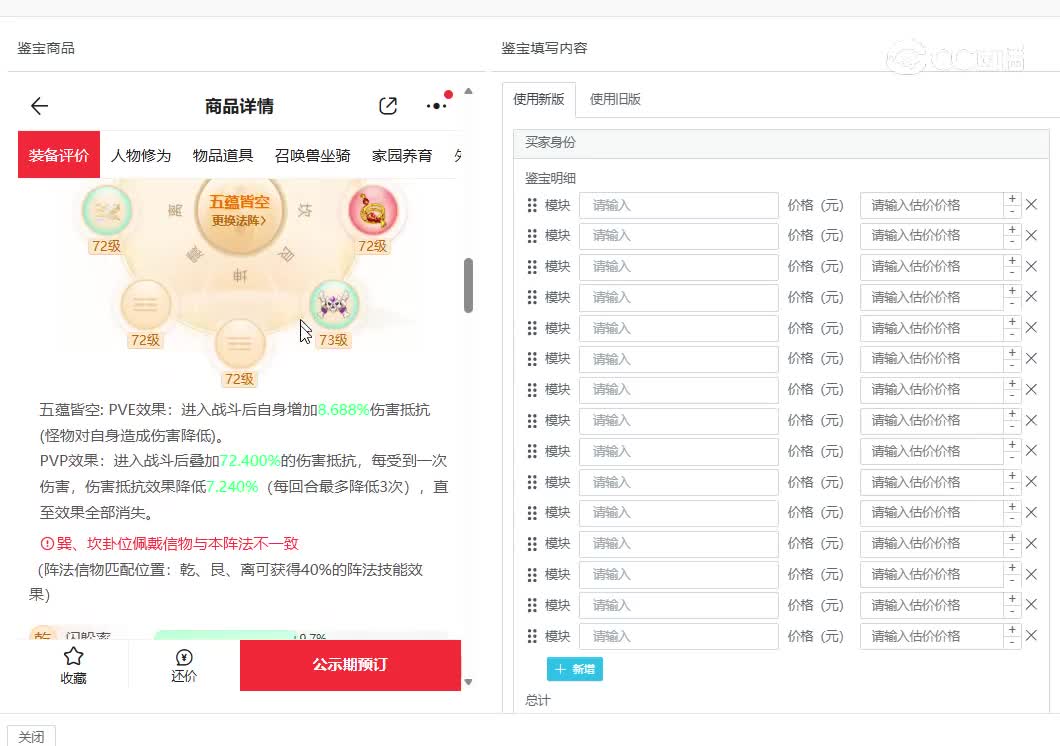The image size is (1060, 746).
Task: Increase the last row price with plus
Action: pos(1012,630)
